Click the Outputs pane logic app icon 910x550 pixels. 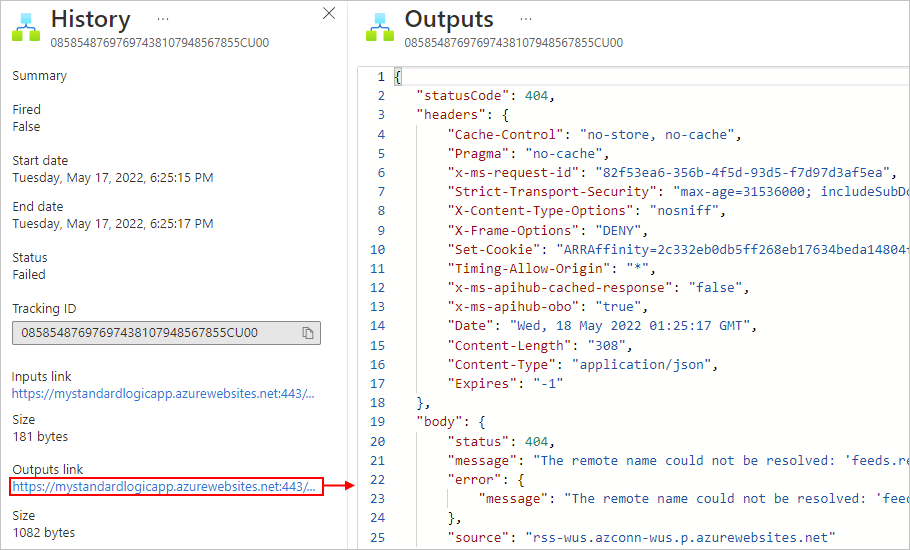(380, 27)
